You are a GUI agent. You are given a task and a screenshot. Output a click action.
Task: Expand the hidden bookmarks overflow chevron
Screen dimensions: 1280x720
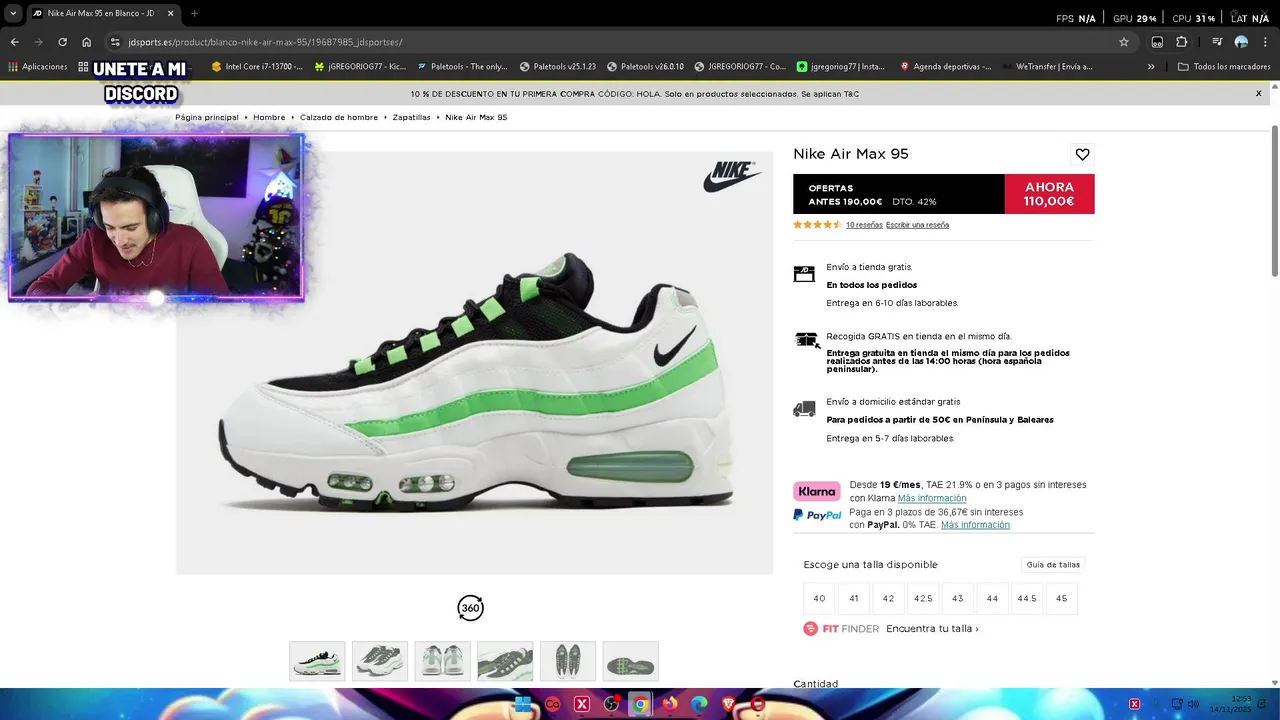pos(1151,67)
